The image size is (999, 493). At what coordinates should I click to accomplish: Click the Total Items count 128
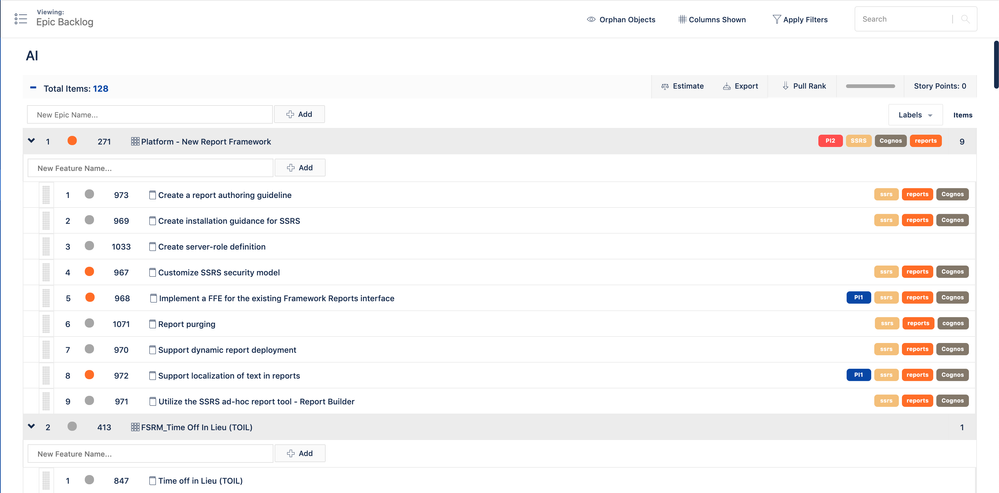(x=101, y=89)
